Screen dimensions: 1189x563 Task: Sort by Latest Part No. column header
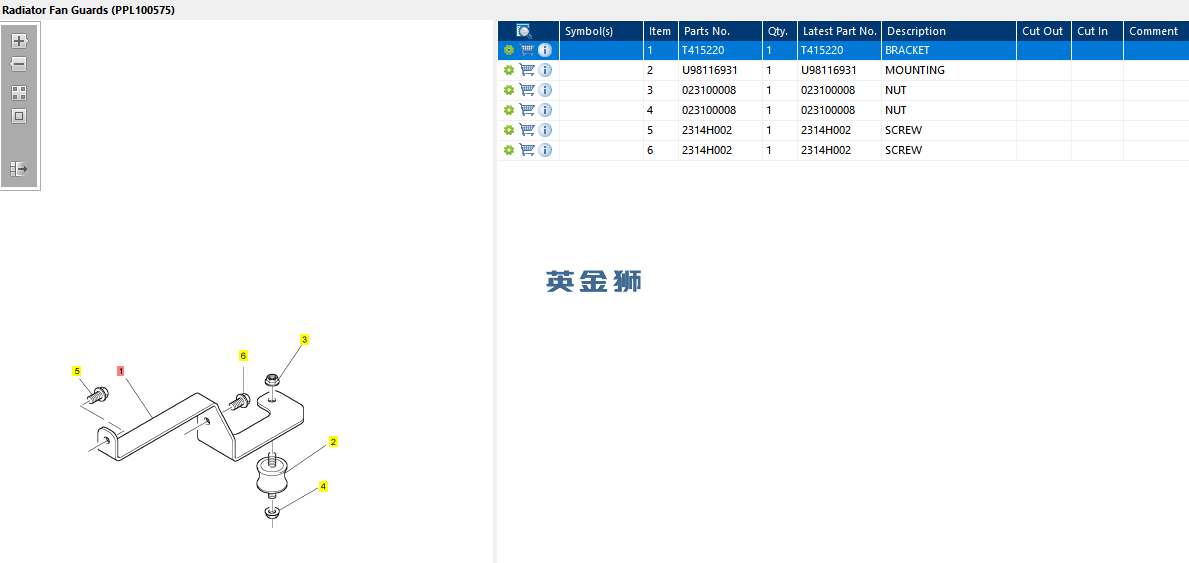839,31
